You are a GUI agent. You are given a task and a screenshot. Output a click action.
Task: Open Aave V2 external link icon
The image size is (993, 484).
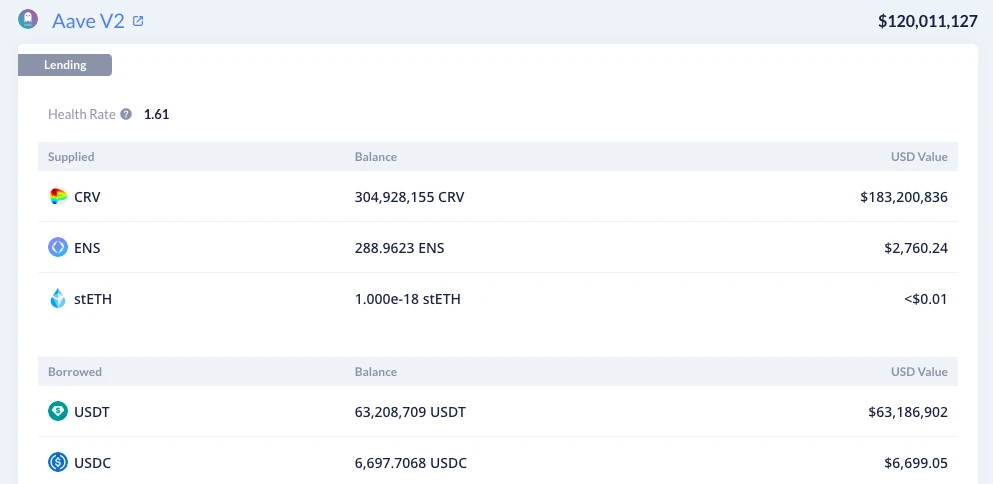(x=138, y=21)
